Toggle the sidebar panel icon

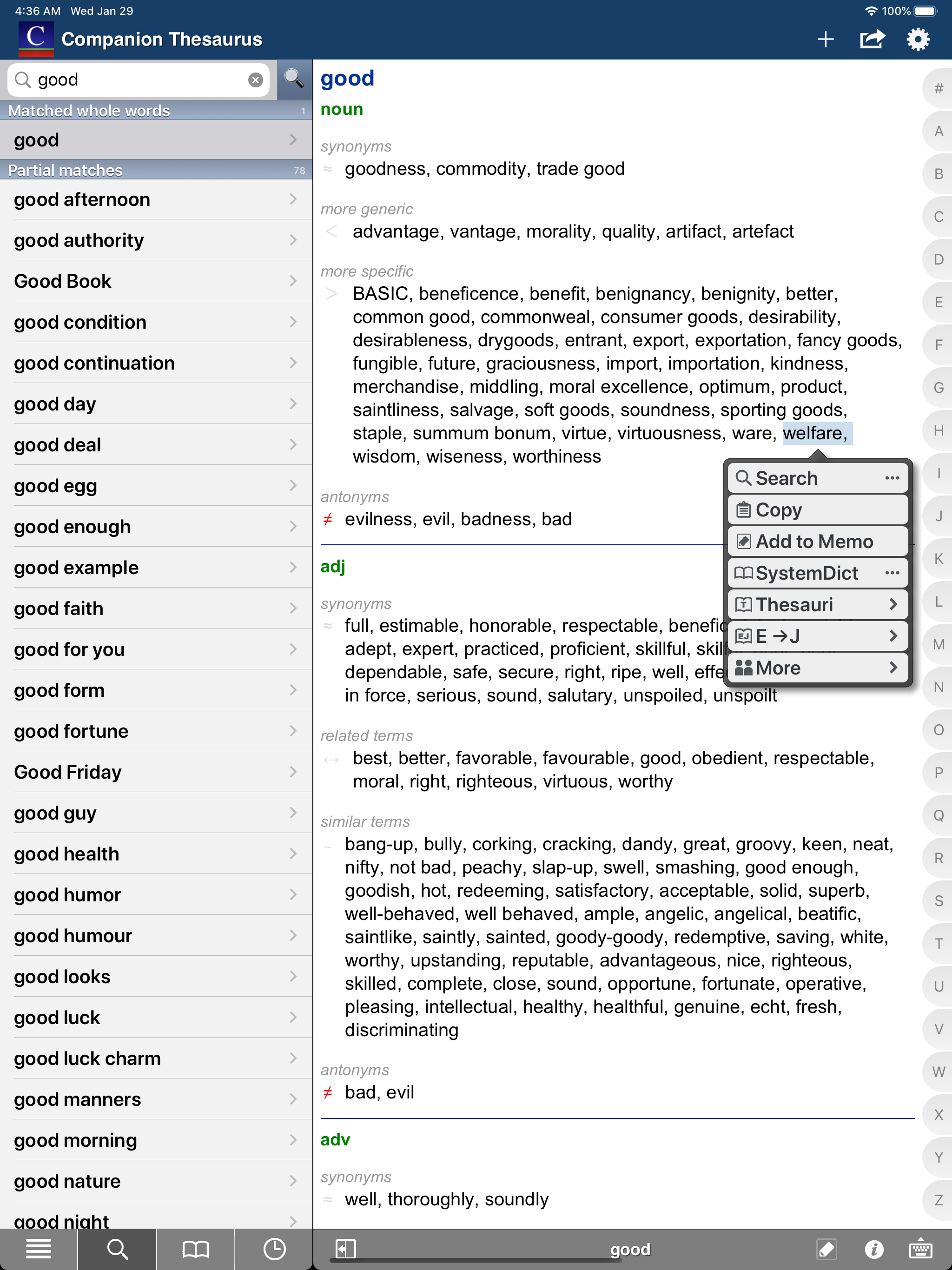click(346, 1249)
